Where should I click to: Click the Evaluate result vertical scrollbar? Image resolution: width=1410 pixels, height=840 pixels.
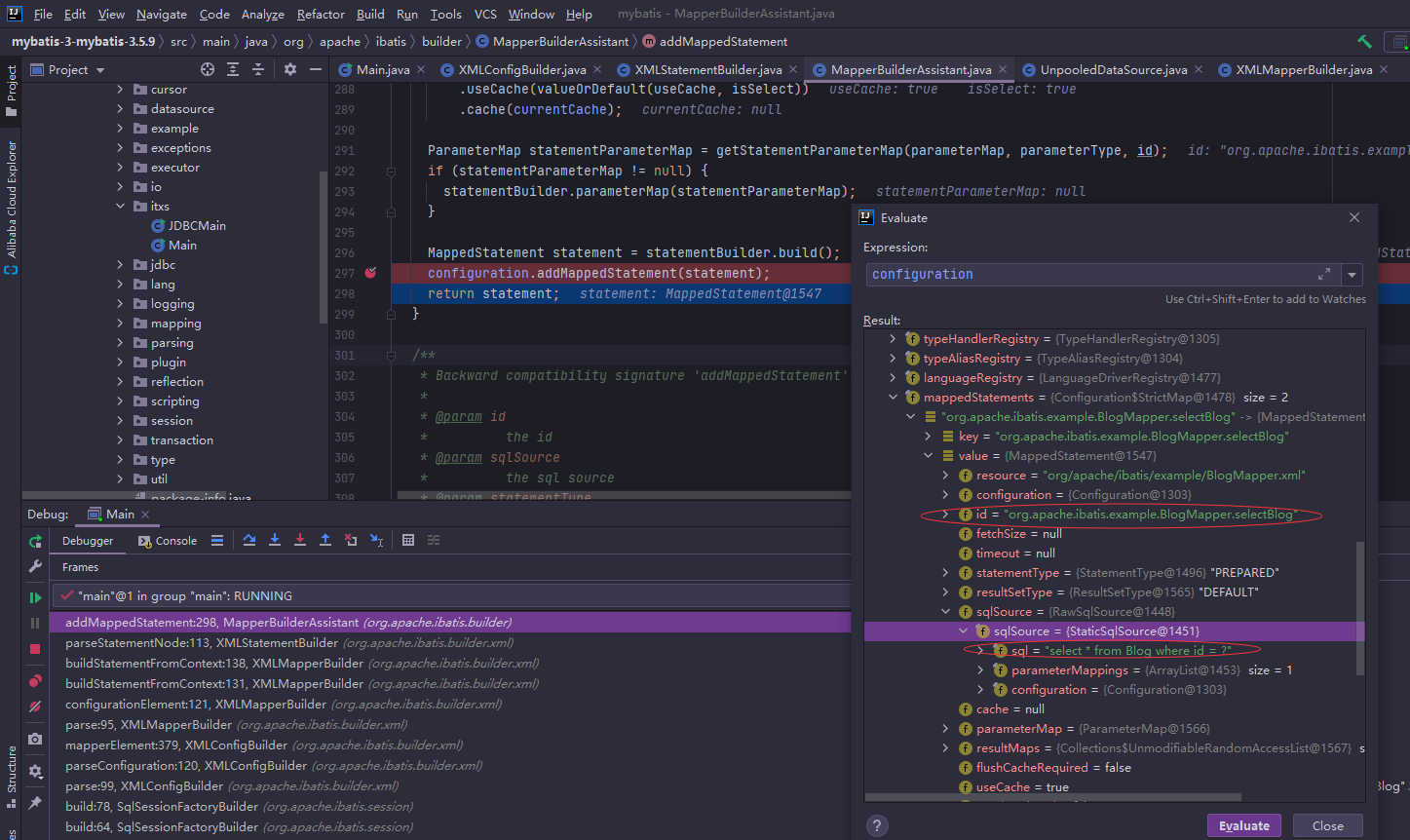pos(1360,607)
